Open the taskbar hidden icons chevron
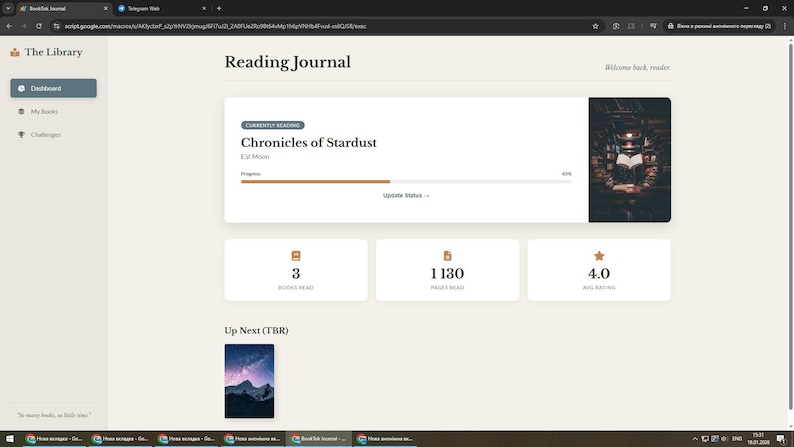The width and height of the screenshot is (794, 447). (x=695, y=439)
